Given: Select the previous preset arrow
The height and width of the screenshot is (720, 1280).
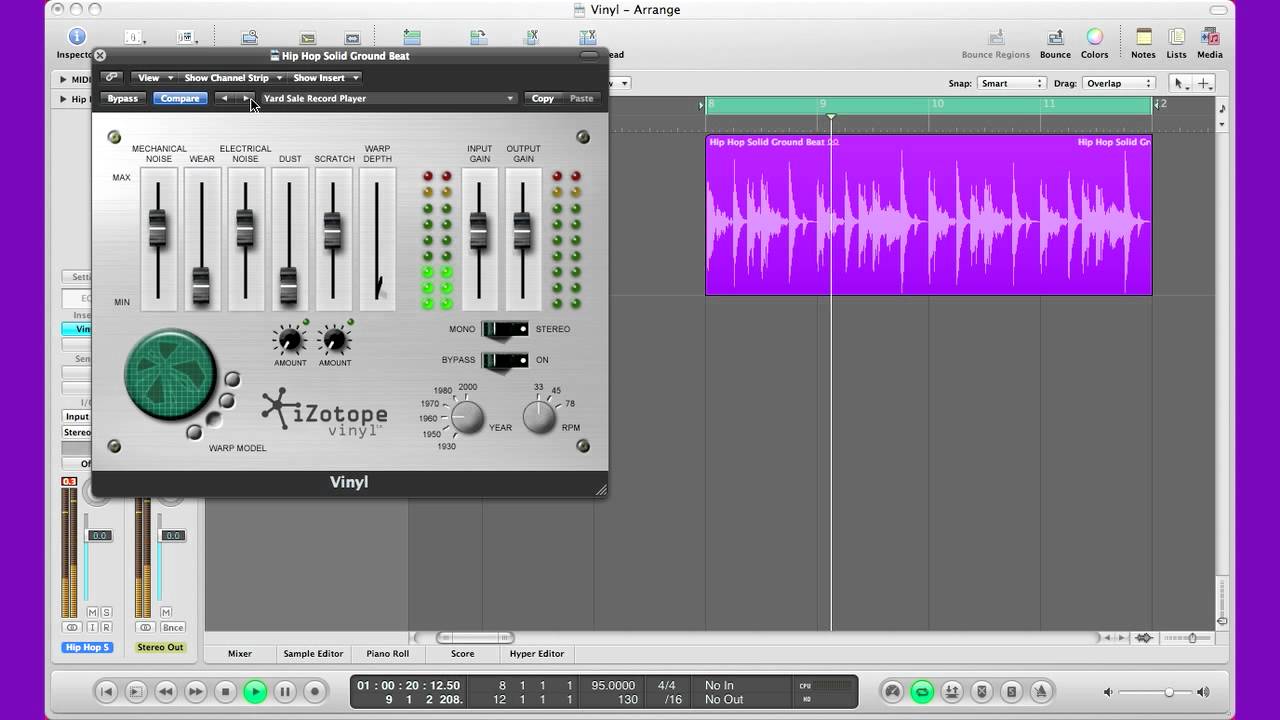Looking at the screenshot, I should click(224, 98).
